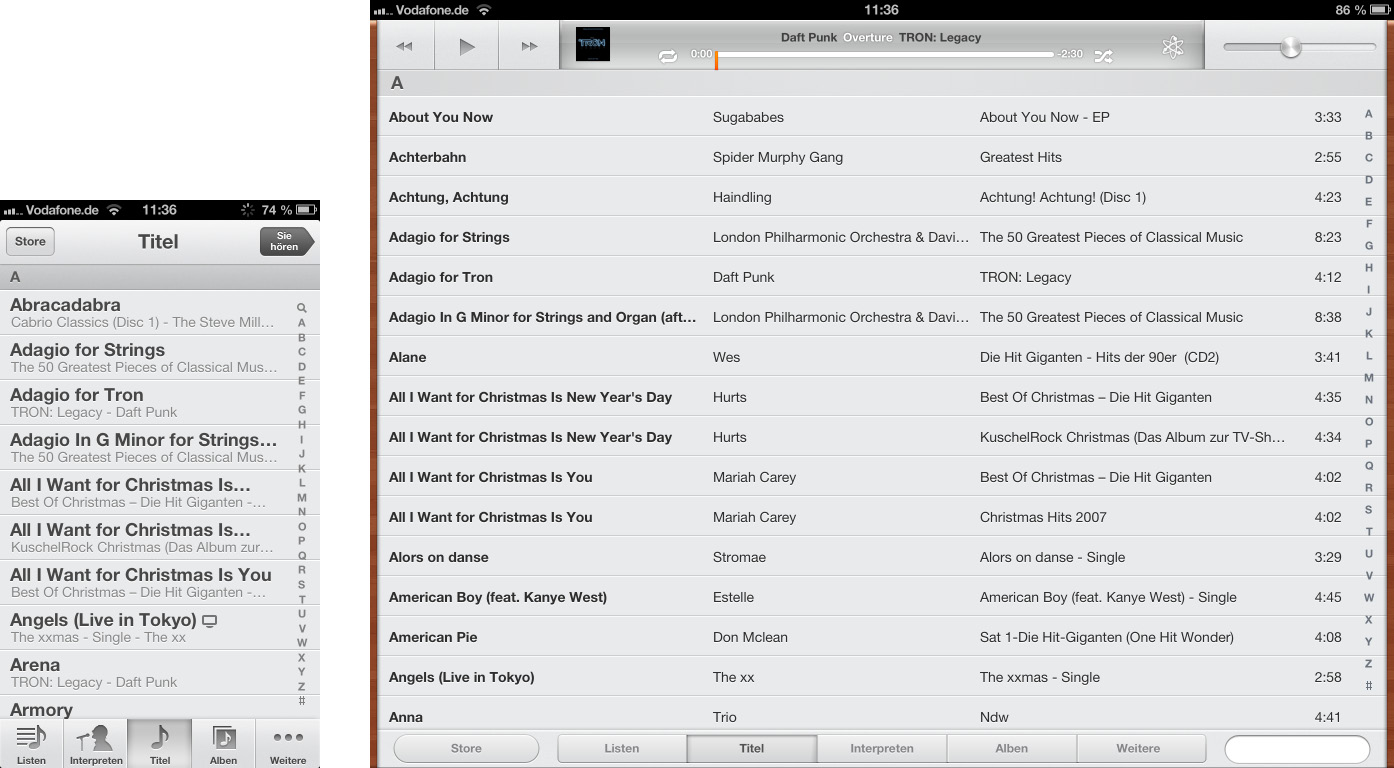Jump to letter Z in iPad index
Viewport: 1394px width, 768px height.
pos(1369,664)
